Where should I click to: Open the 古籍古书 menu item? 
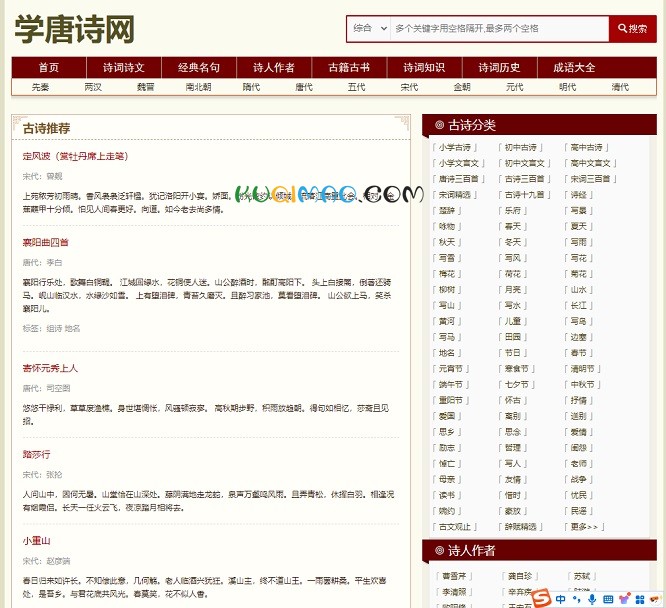click(349, 68)
